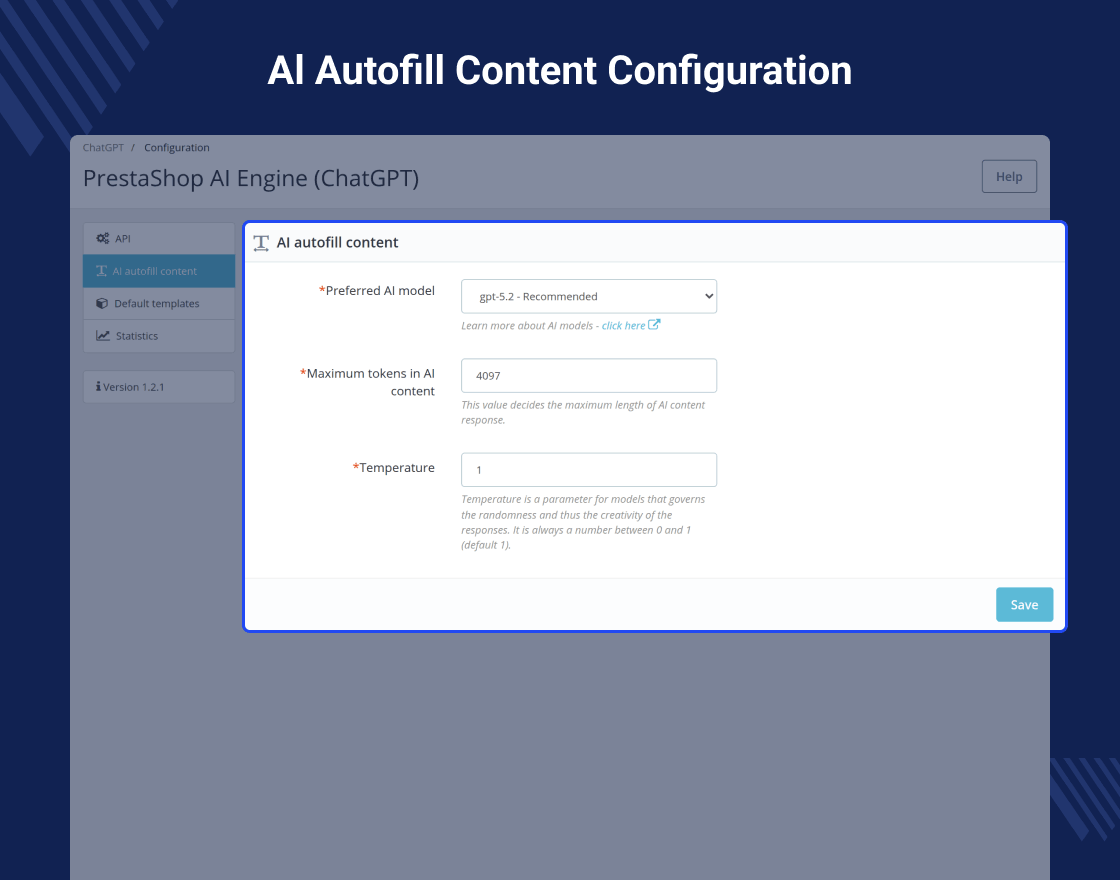
Task: Click the external link icon after click here
Action: tap(654, 324)
